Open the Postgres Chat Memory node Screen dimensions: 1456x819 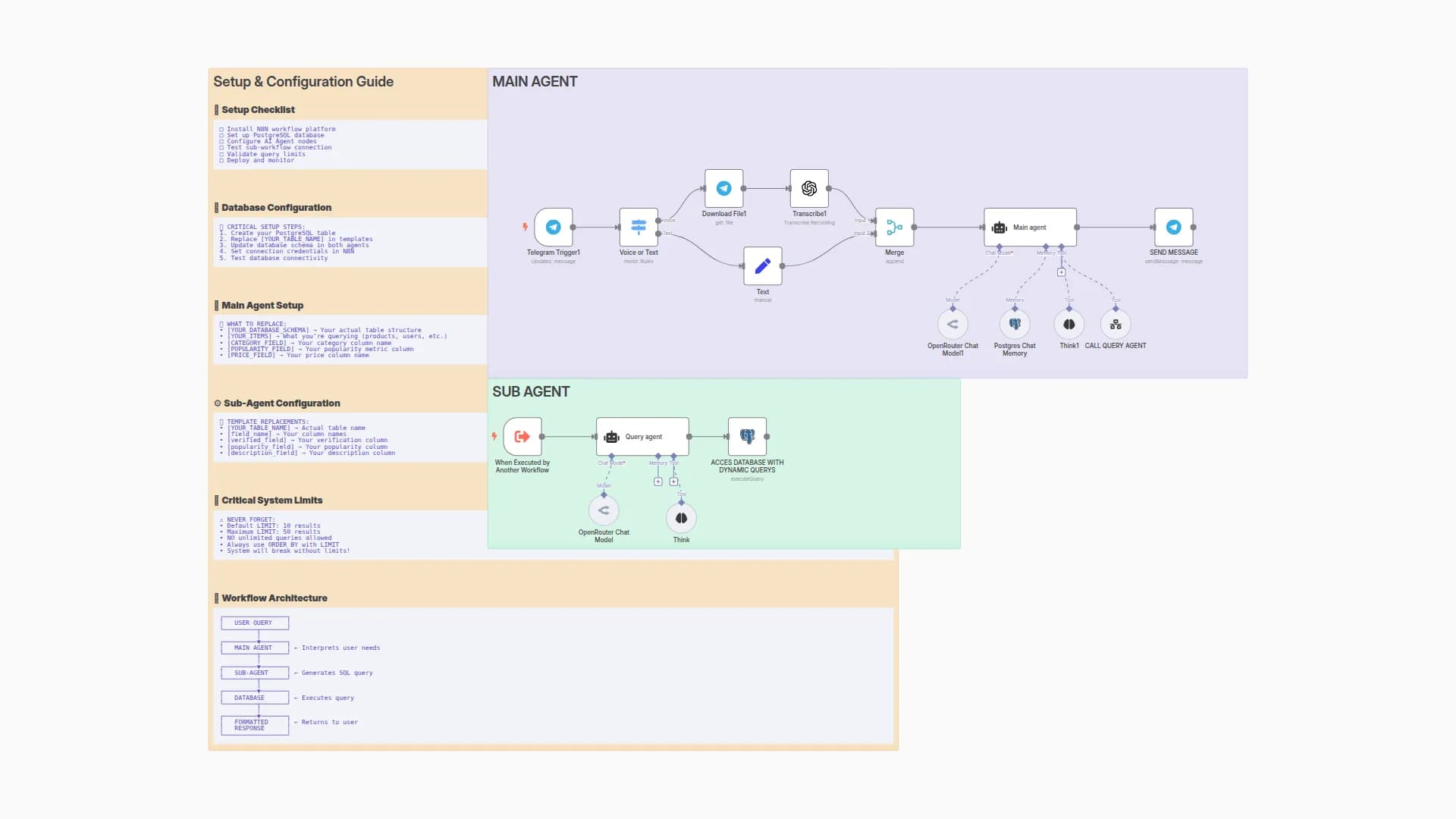(1015, 325)
